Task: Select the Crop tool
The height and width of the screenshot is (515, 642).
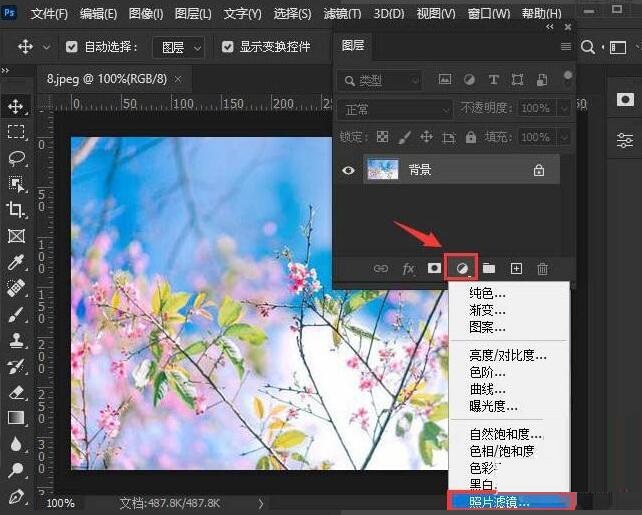Action: click(16, 210)
